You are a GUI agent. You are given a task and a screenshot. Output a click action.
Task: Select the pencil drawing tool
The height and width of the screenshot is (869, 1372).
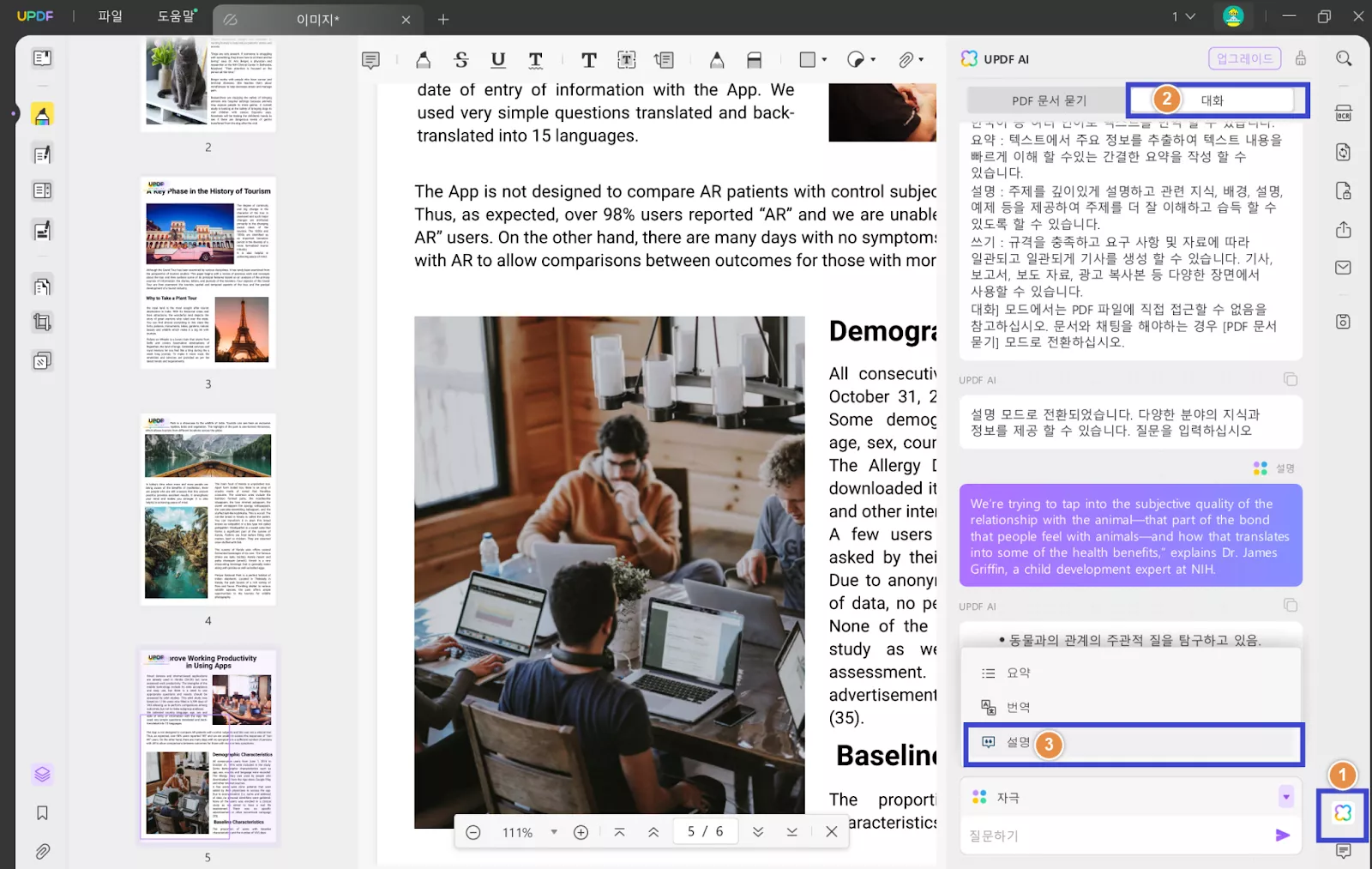click(717, 60)
